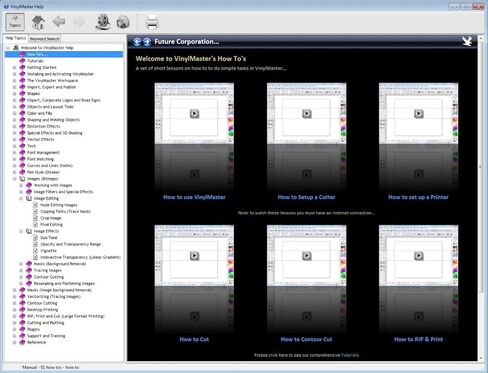488x373 pixels.
Task: Open the film reel videos icon
Action: click(103, 22)
